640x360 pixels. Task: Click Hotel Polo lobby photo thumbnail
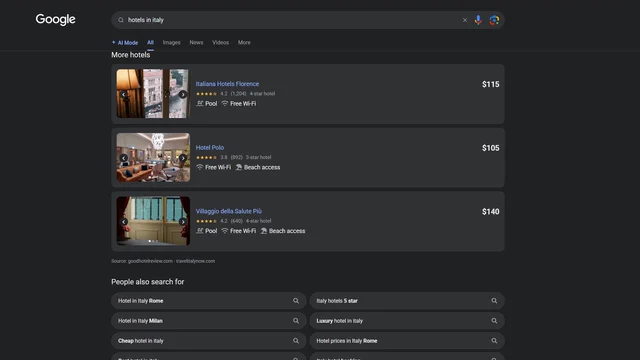point(153,157)
